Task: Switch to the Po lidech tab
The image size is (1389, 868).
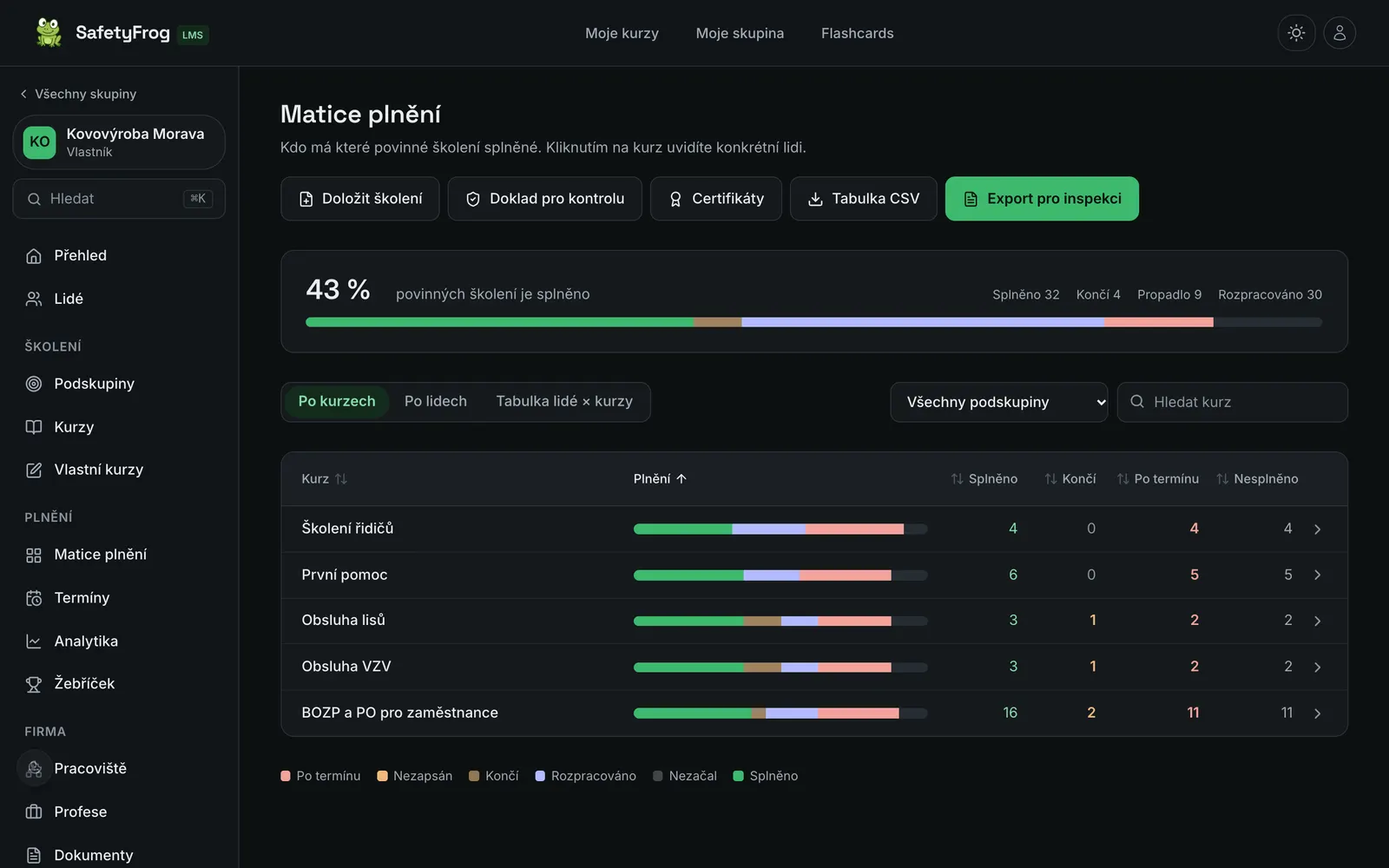Action: [436, 402]
